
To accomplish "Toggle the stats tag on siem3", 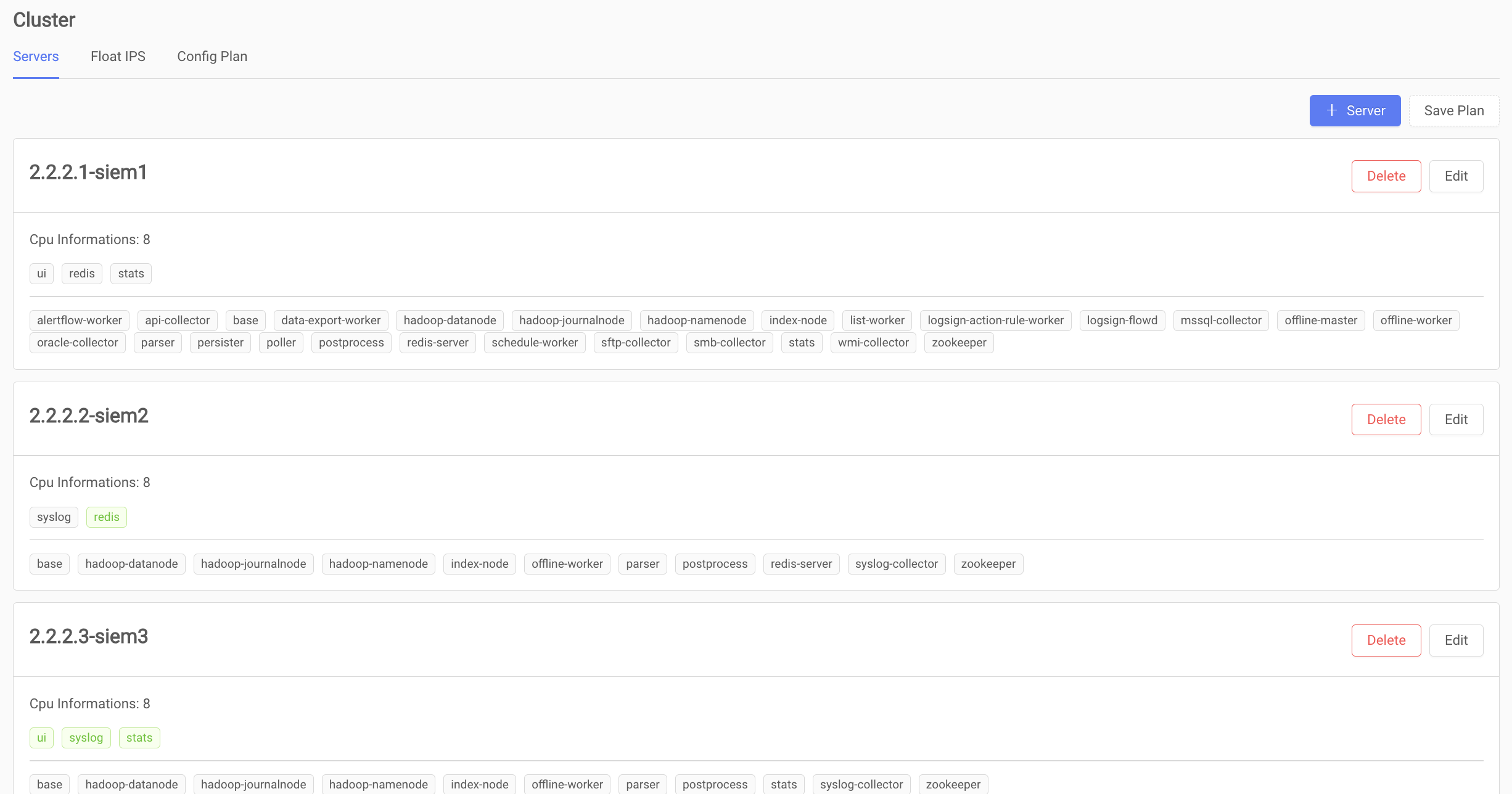I will pyautogui.click(x=139, y=737).
